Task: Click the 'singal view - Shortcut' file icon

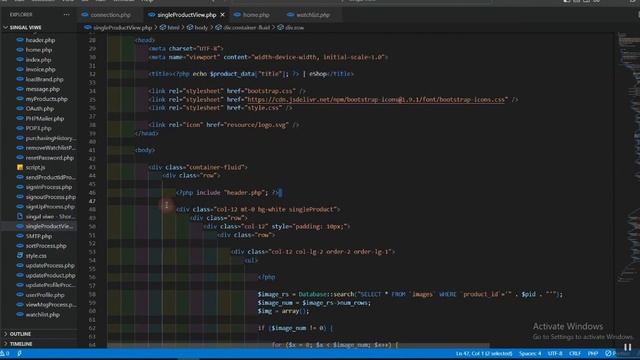Action: coord(20,216)
